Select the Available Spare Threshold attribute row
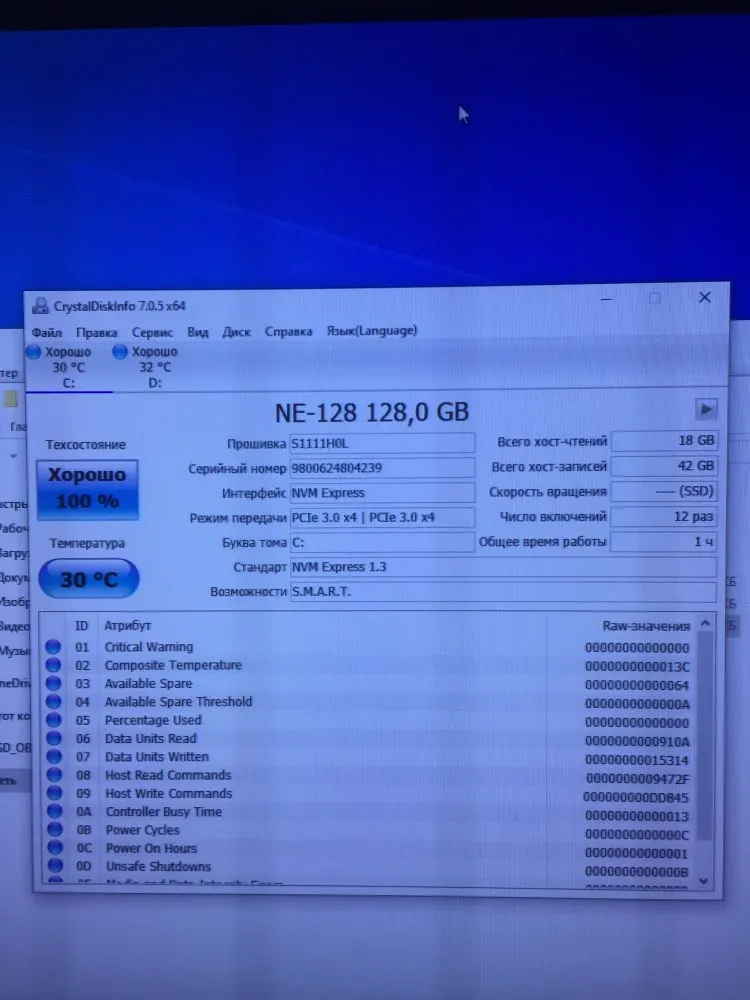750x1000 pixels. pyautogui.click(x=369, y=702)
